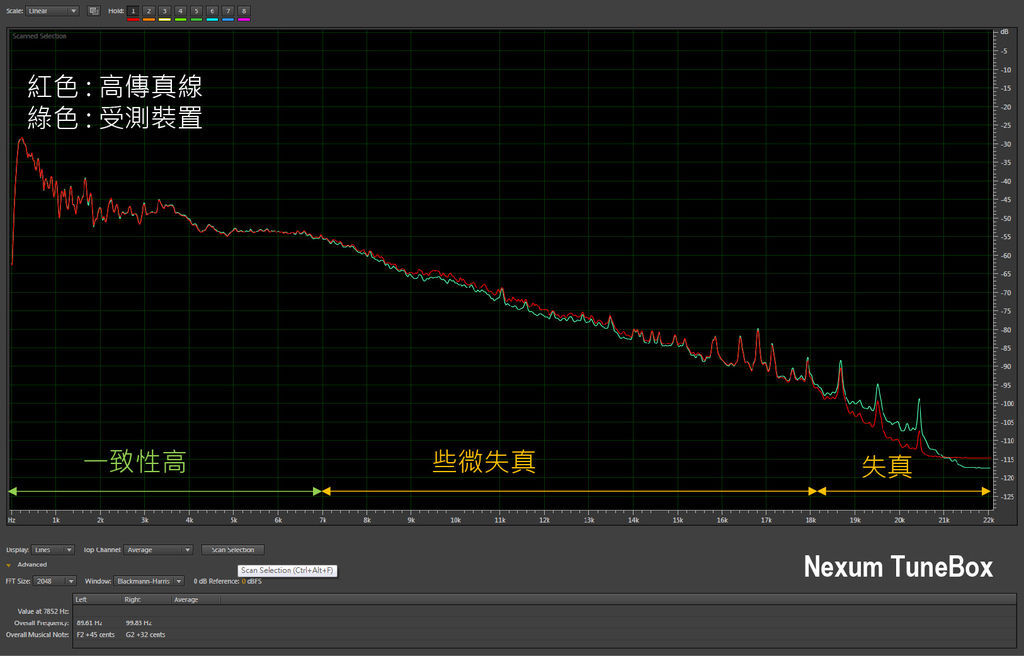The width and height of the screenshot is (1024, 656).
Task: Toggle Hold button 2
Action: coord(149,11)
